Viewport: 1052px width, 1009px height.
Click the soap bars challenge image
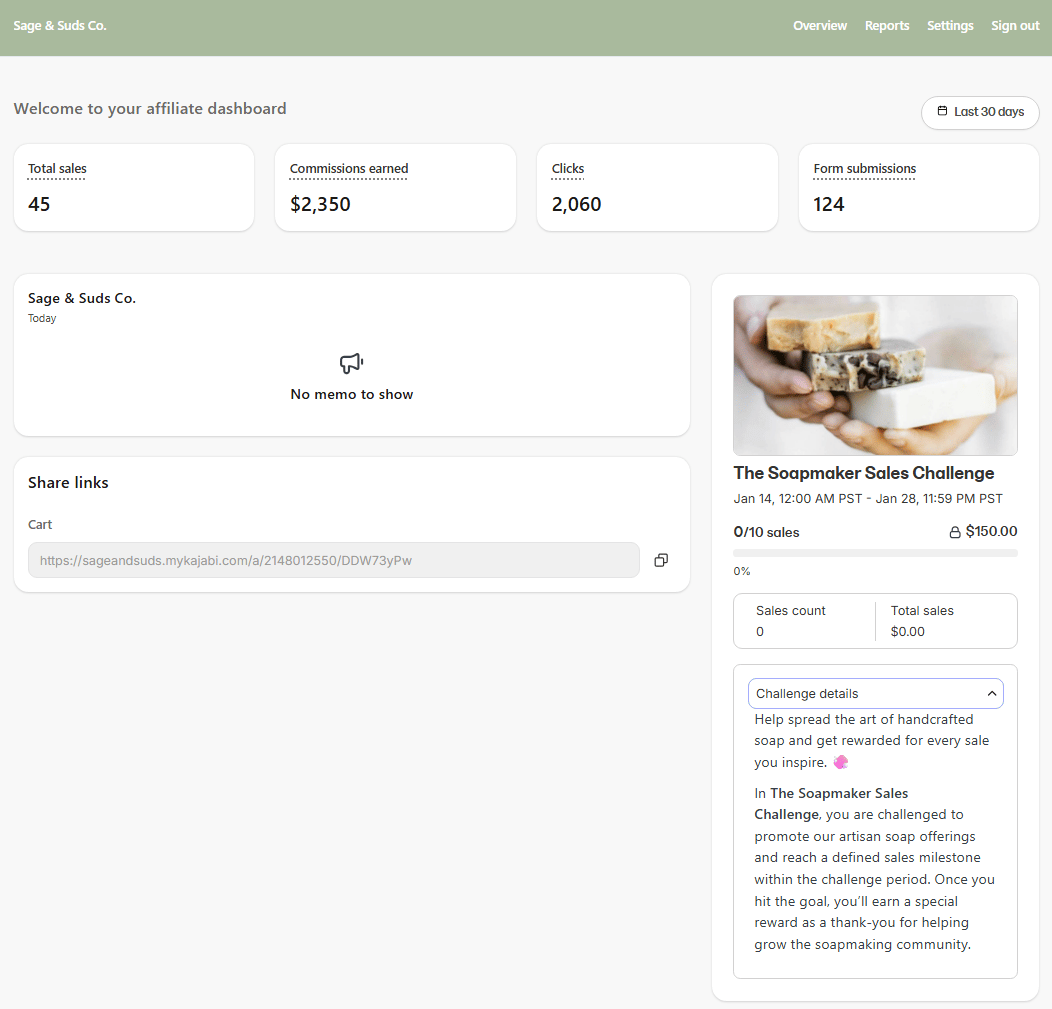(875, 376)
